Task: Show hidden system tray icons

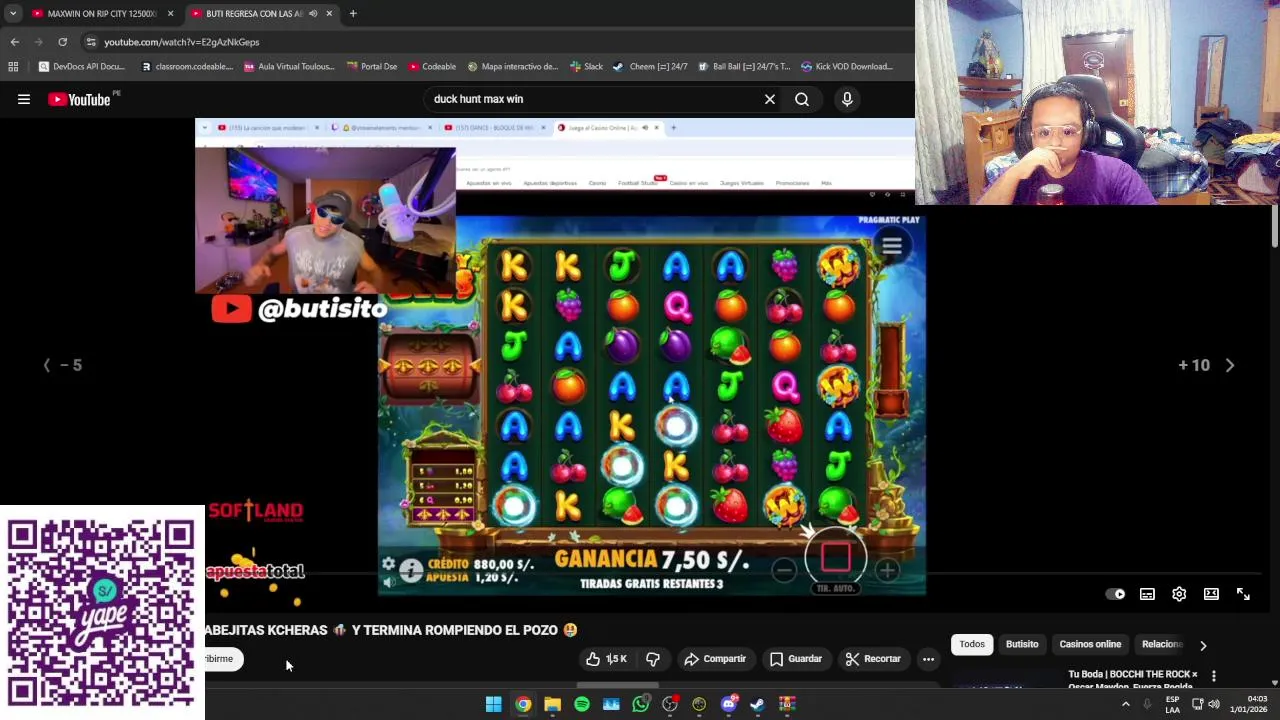Action: click(1125, 705)
